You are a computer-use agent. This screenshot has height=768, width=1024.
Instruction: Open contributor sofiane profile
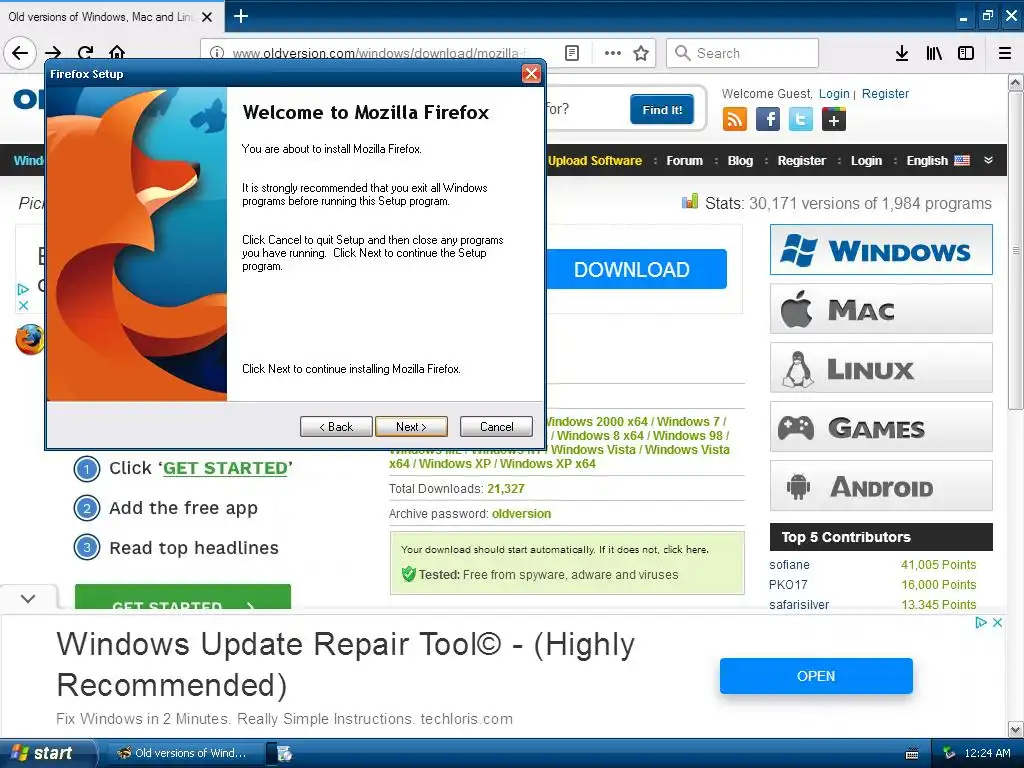coord(789,565)
